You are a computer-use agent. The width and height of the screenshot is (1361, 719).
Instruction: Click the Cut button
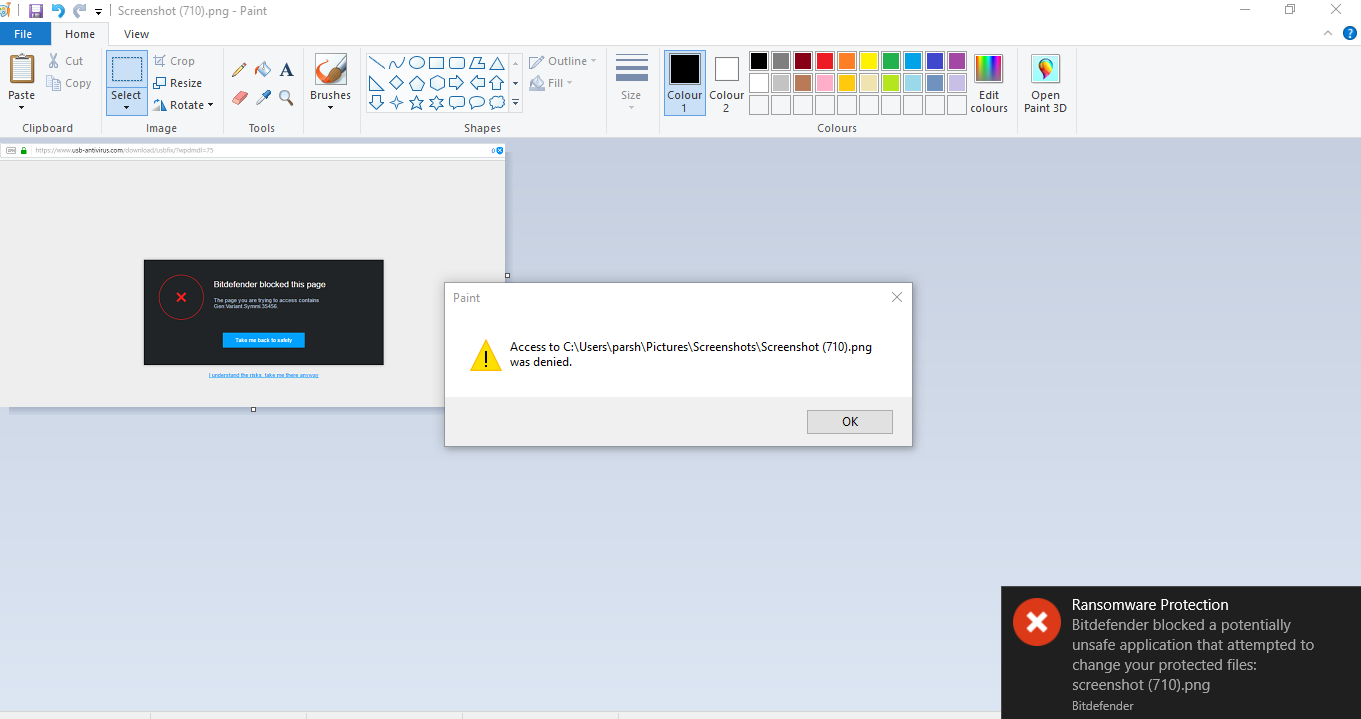[66, 61]
